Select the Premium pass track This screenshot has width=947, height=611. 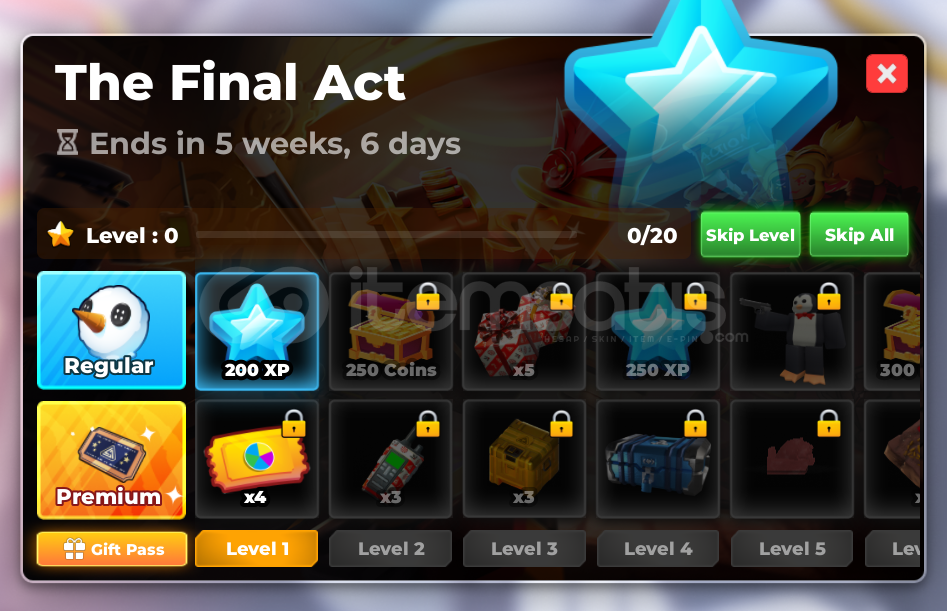[111, 460]
